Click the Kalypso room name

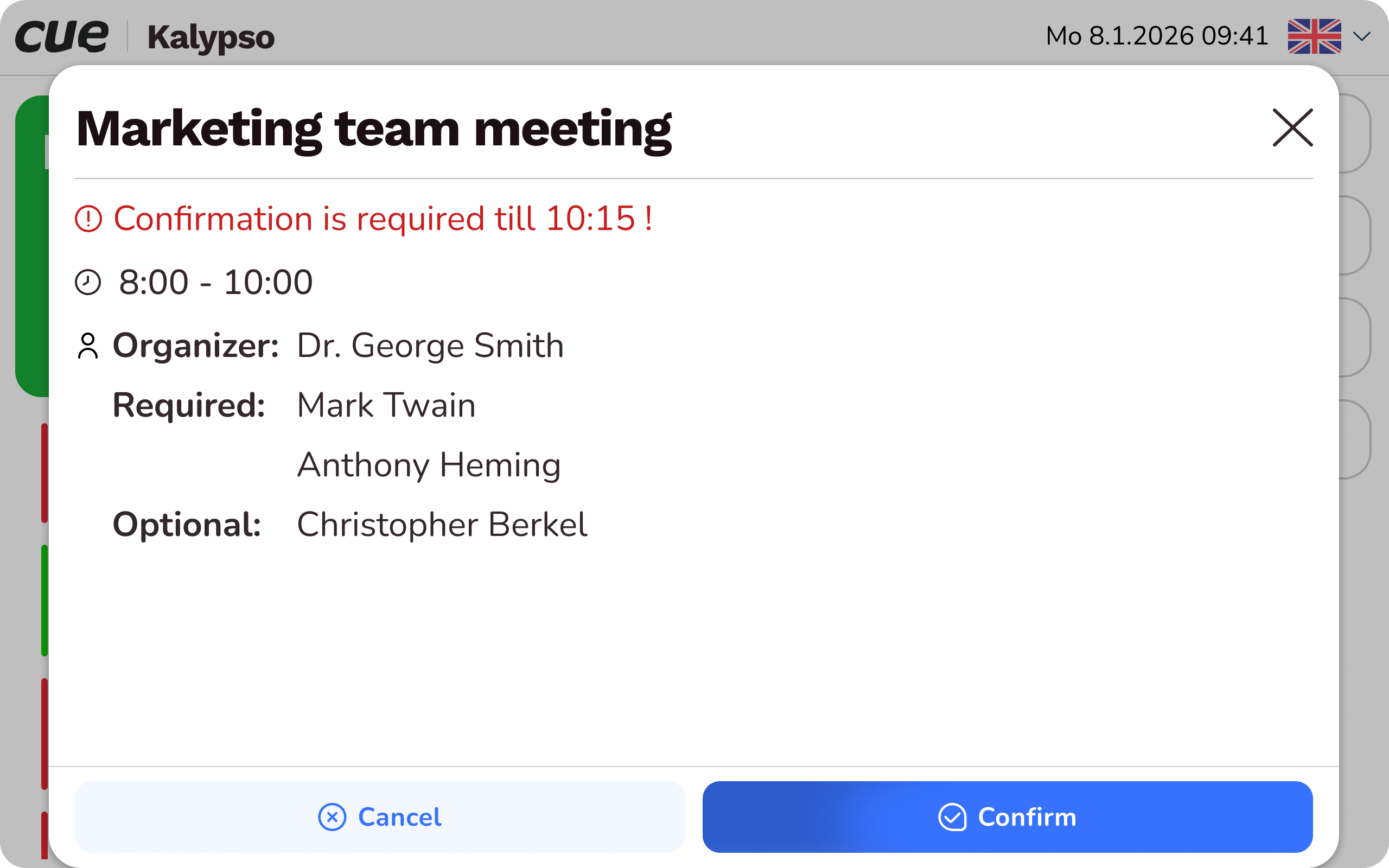point(211,38)
